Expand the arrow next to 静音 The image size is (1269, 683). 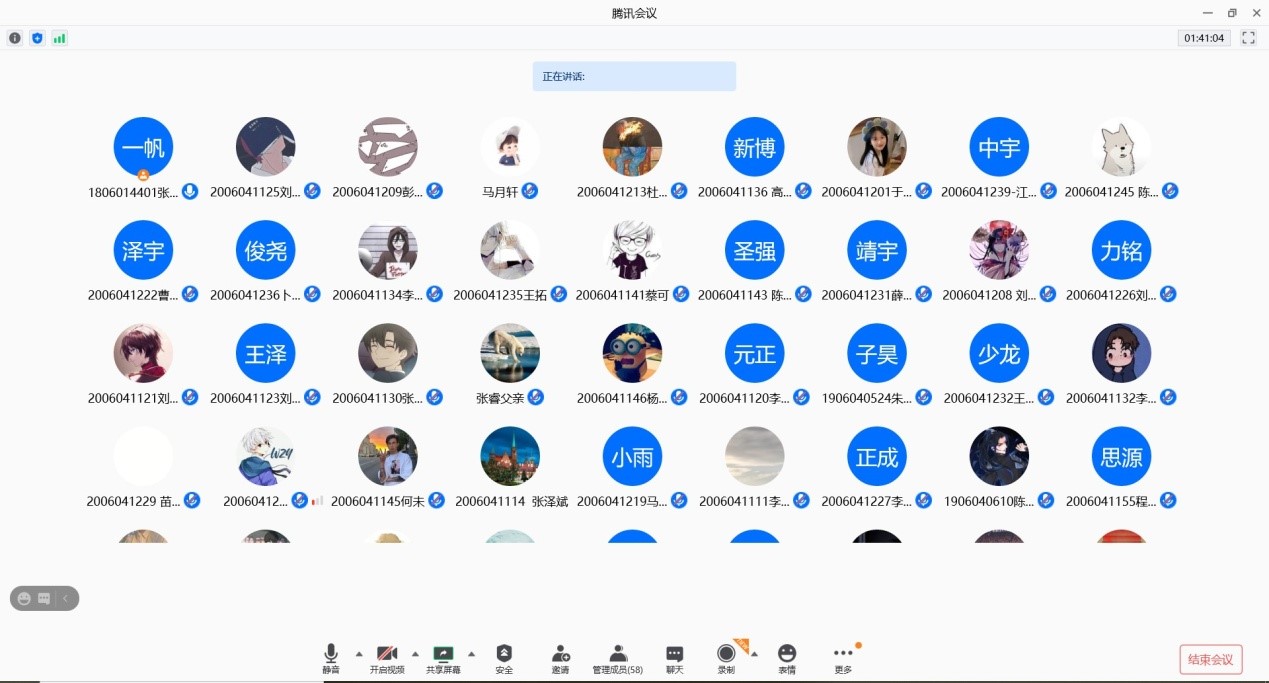coord(359,654)
